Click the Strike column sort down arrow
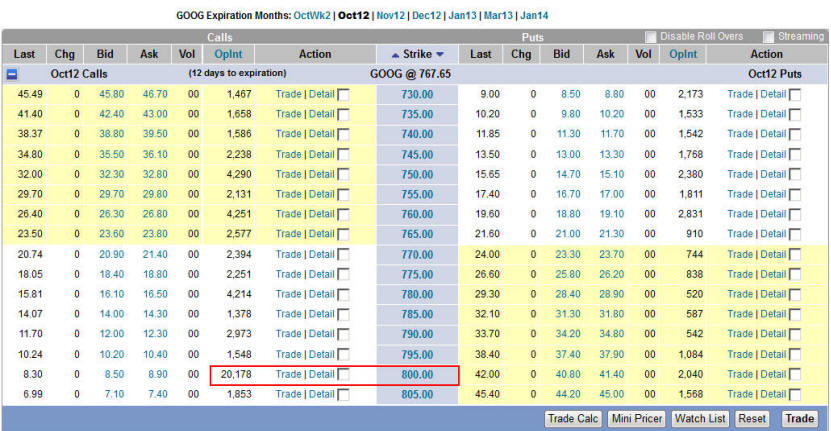 439,54
